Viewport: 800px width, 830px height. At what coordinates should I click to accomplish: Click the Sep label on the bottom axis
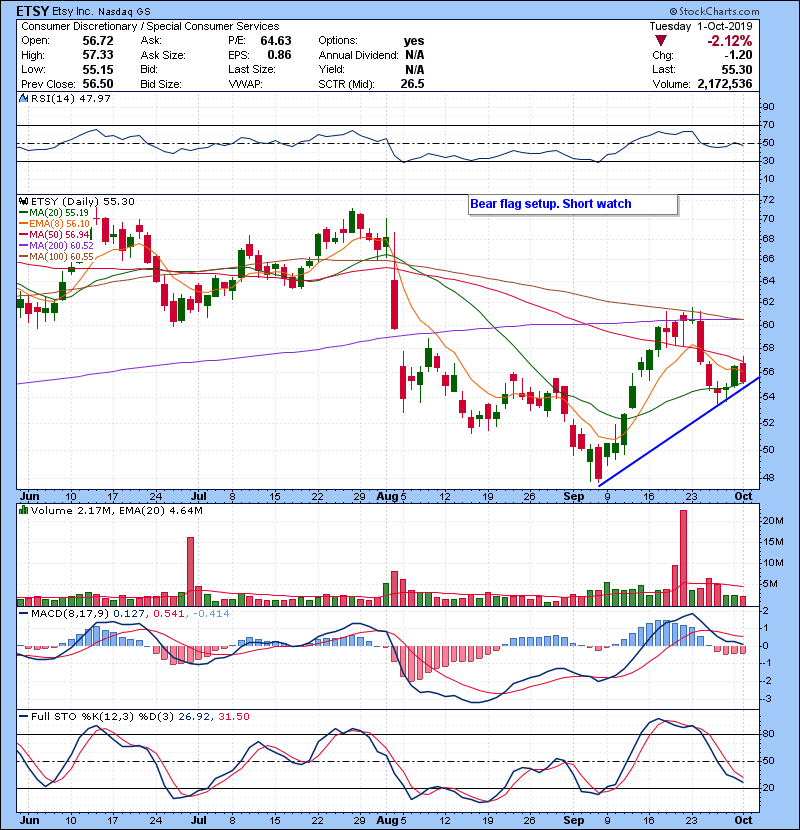[x=573, y=820]
